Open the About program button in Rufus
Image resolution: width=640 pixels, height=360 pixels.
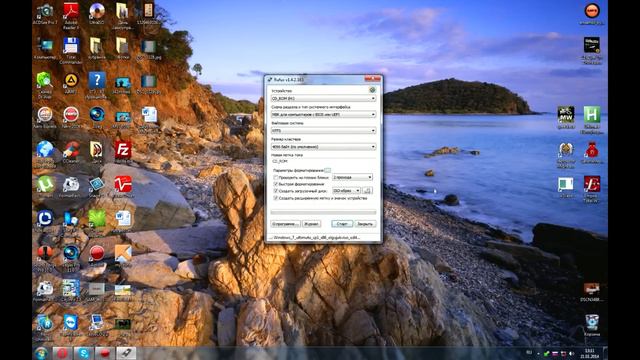[285, 224]
